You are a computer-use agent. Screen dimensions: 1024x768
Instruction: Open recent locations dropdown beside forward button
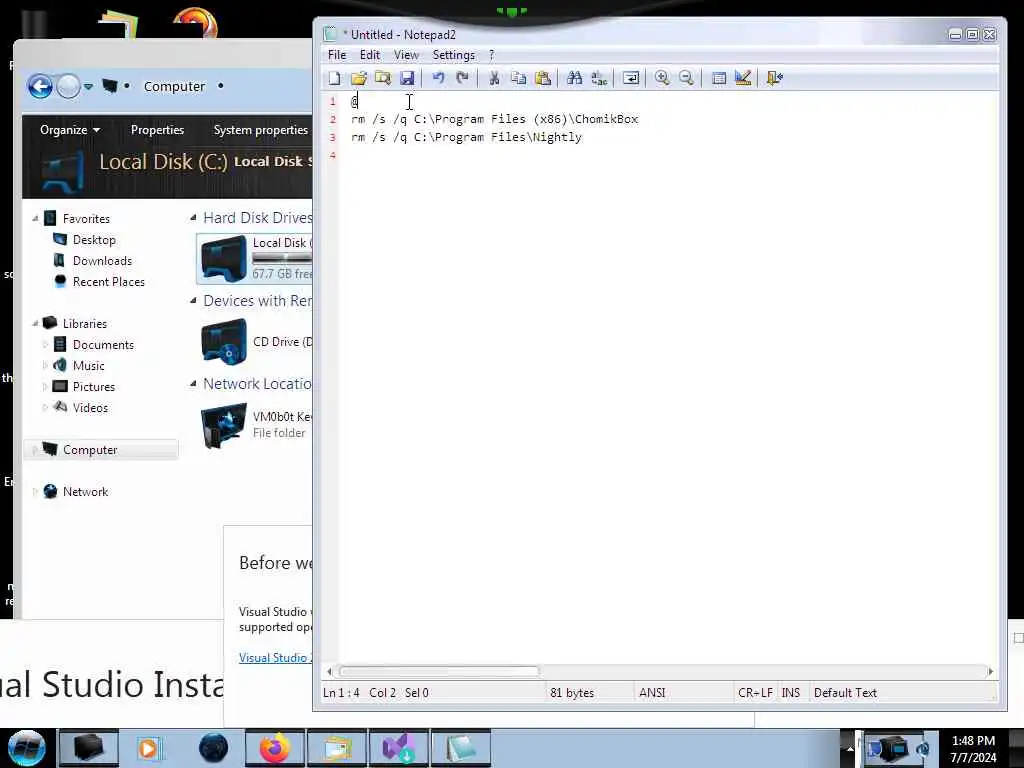tap(88, 86)
